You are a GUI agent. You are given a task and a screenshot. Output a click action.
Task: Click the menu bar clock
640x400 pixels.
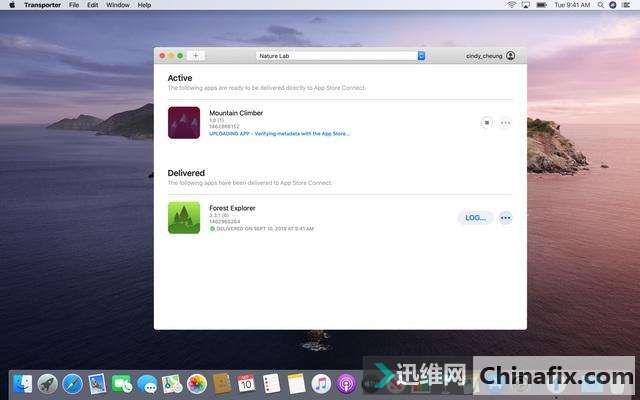[x=572, y=5]
